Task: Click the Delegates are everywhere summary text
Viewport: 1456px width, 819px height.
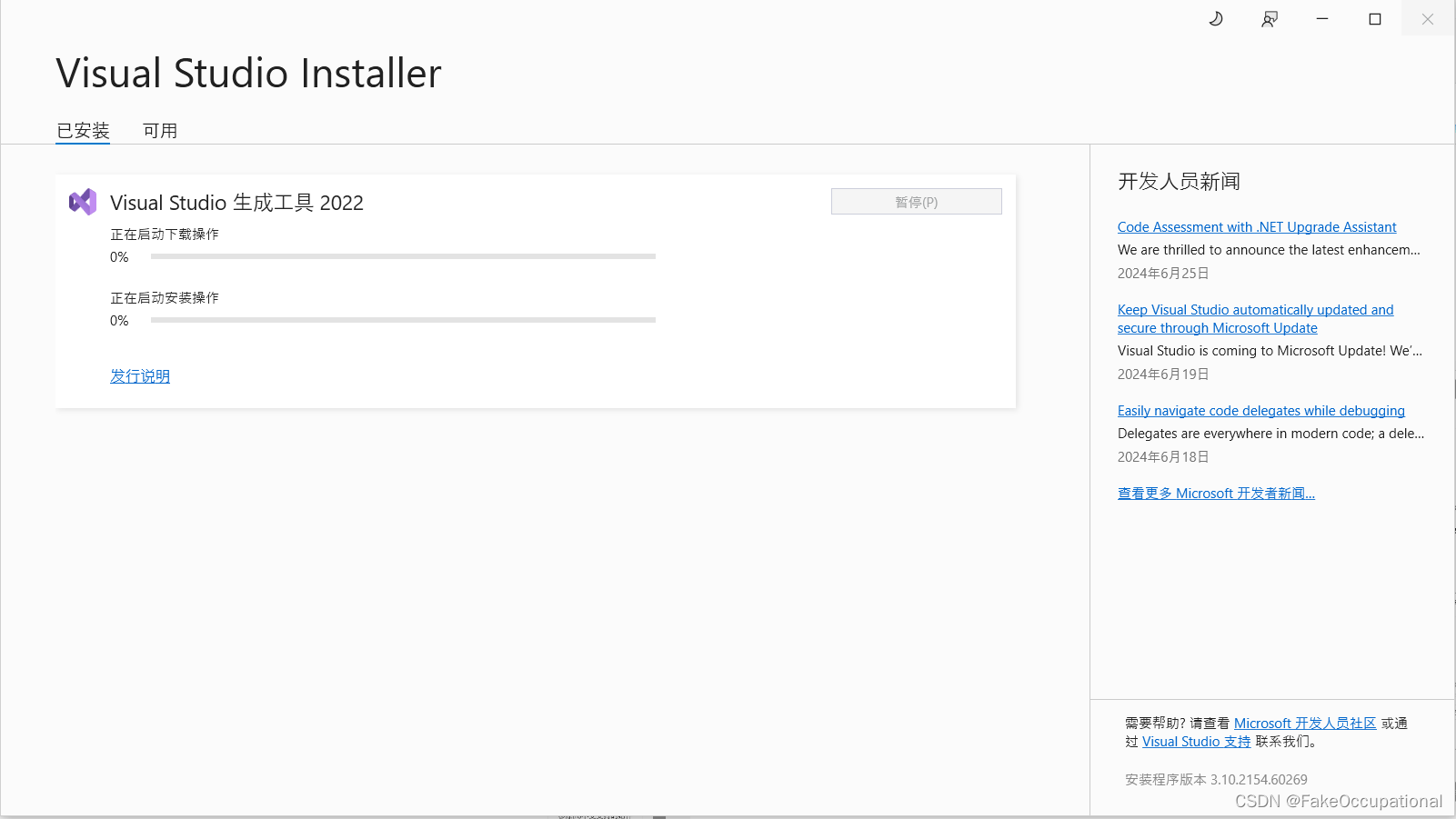Action: click(1270, 434)
